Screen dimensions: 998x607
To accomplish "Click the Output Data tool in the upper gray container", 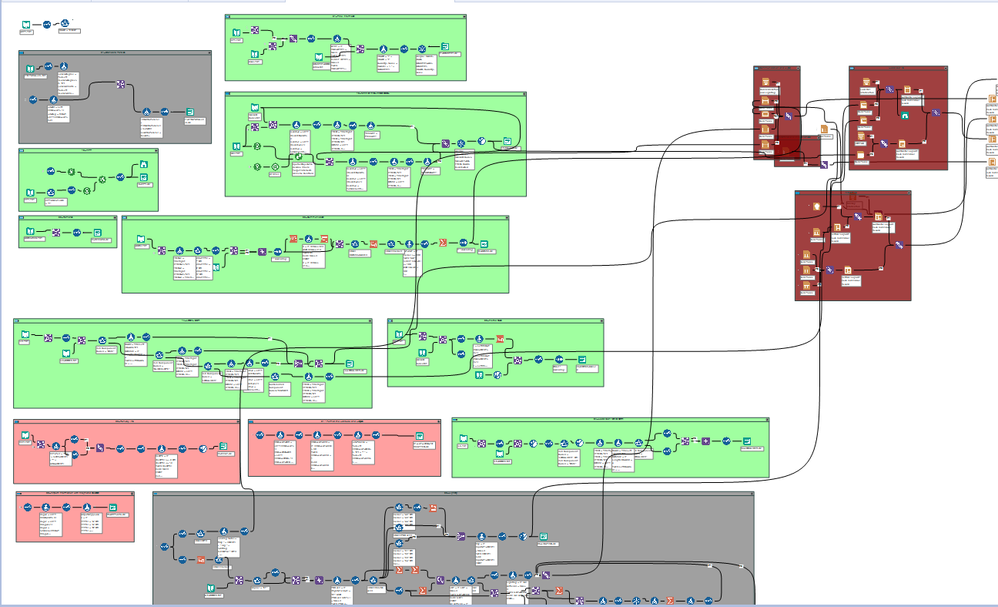I will pyautogui.click(x=190, y=112).
